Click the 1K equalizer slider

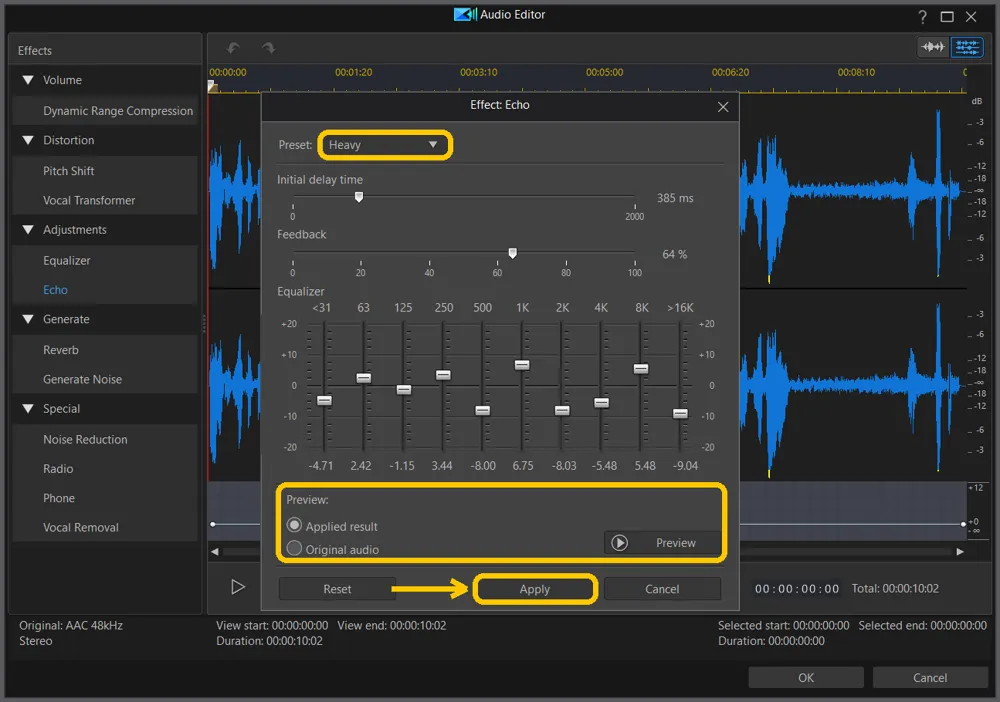click(x=522, y=365)
